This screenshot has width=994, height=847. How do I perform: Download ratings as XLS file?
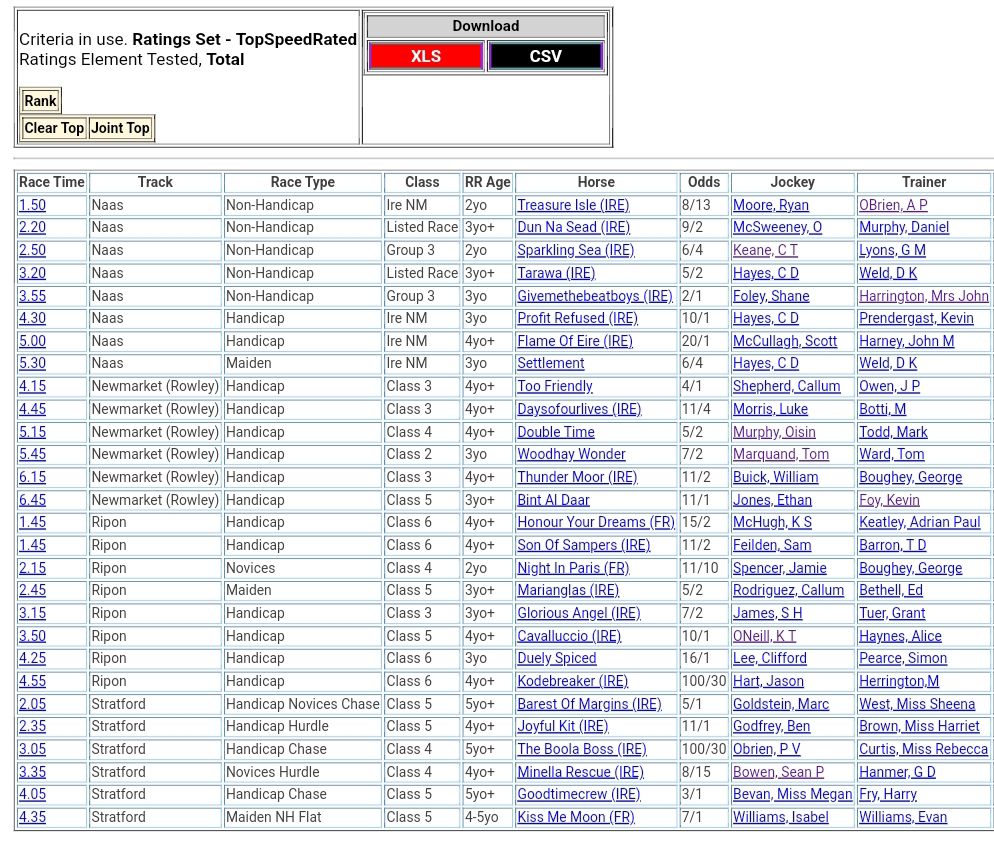[x=425, y=56]
